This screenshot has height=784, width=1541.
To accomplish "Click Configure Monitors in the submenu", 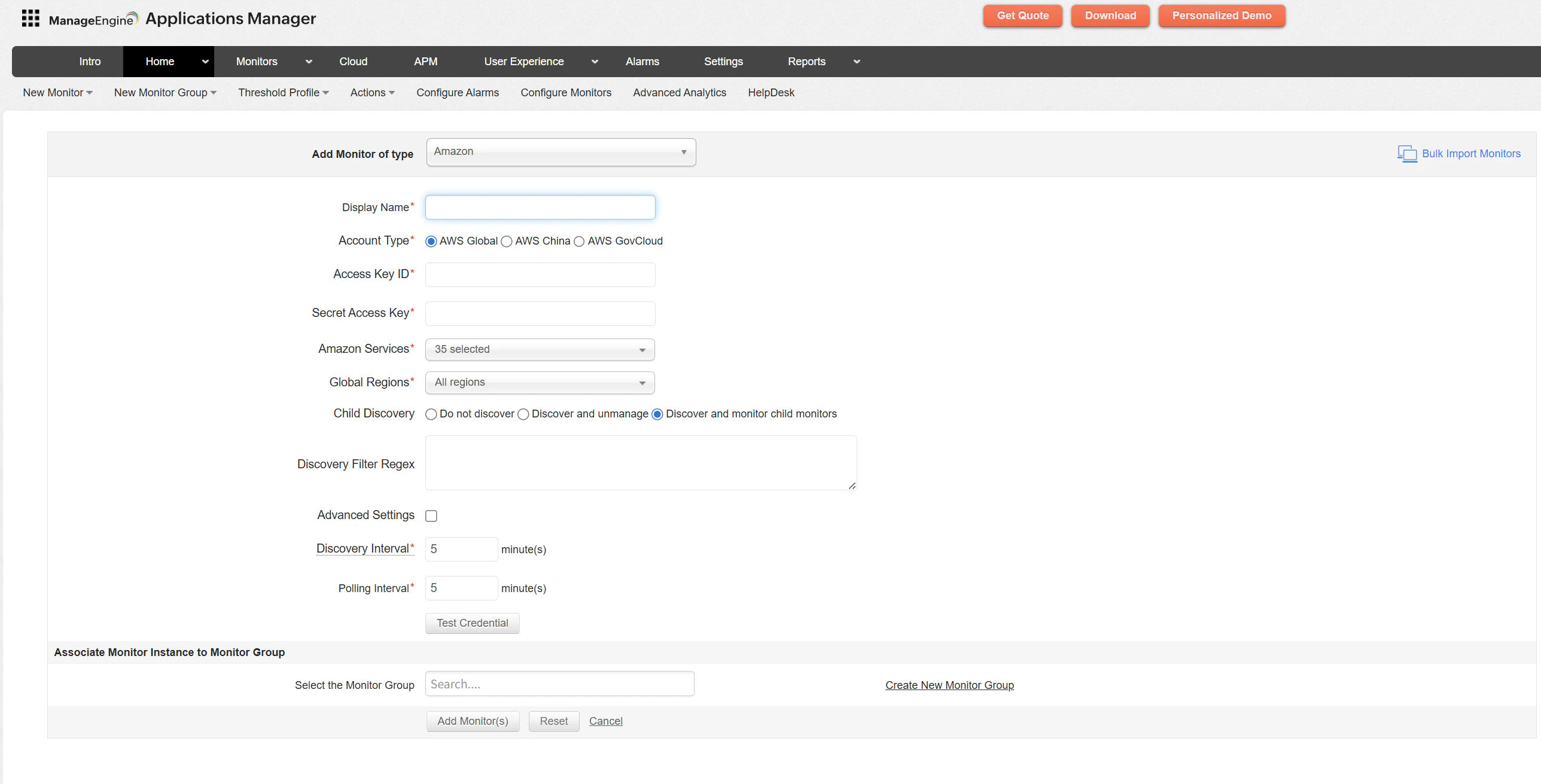I will tap(566, 93).
